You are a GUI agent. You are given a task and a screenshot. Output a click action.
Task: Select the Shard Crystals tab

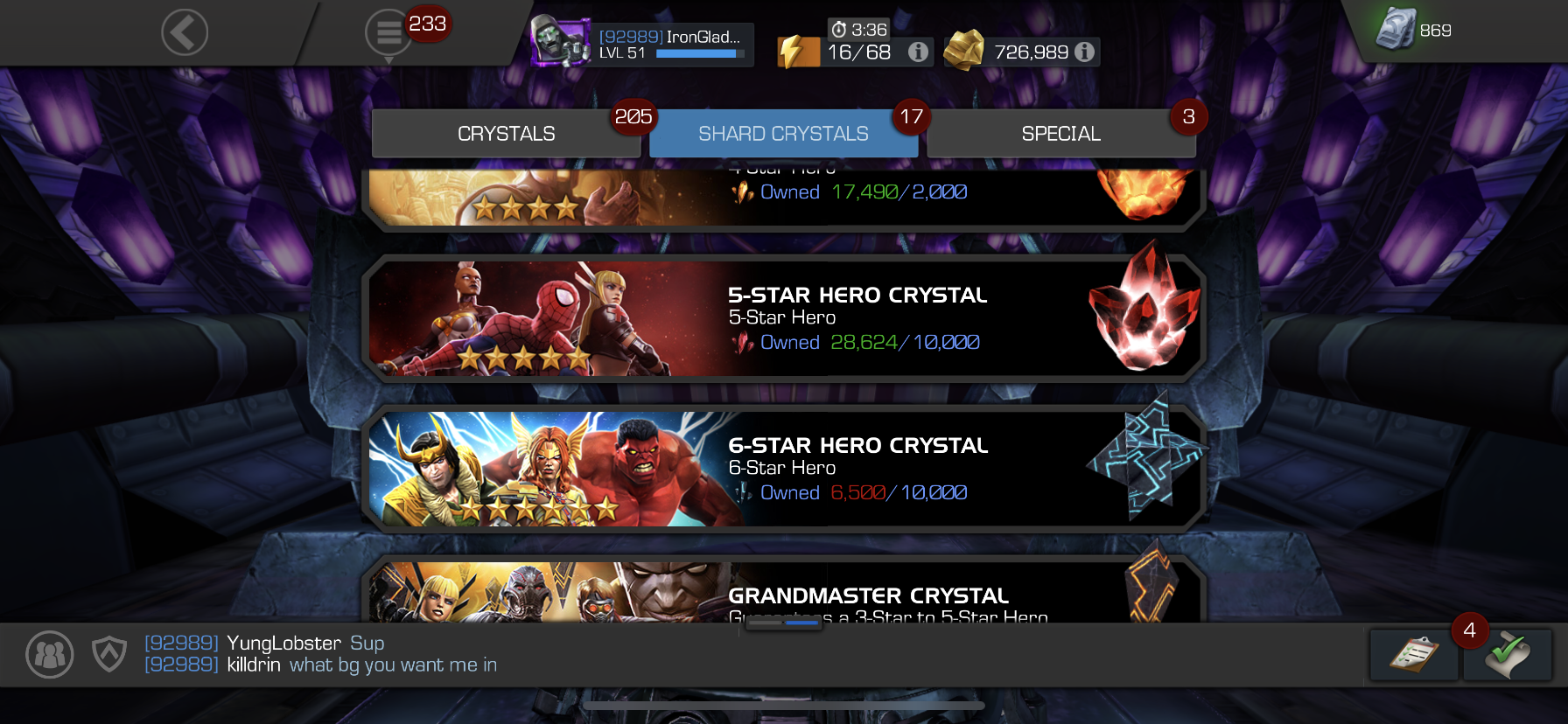783,134
